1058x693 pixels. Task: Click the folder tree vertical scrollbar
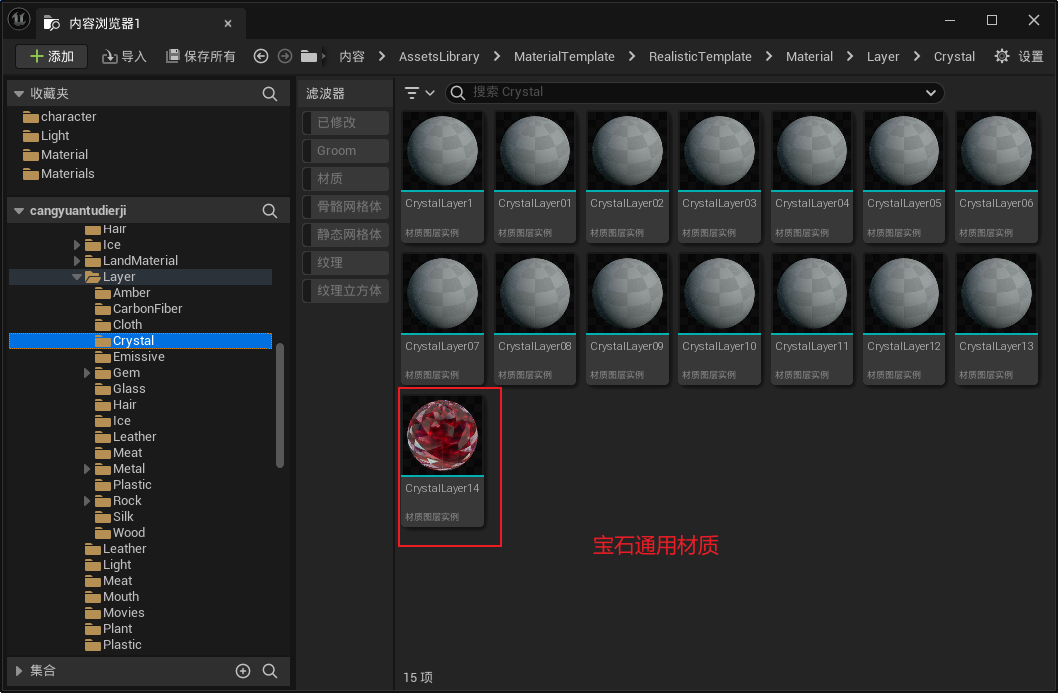(x=280, y=405)
